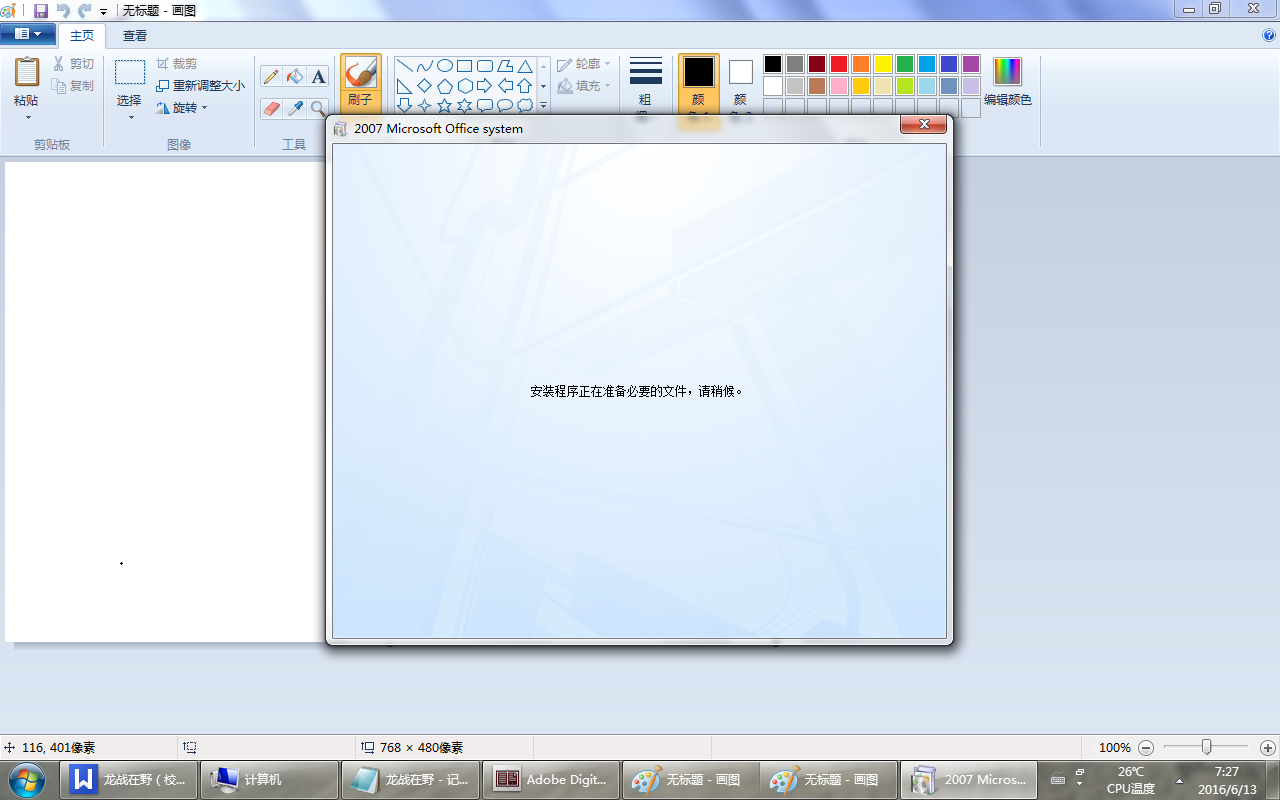
Task: Pick the straight line shape
Action: [x=405, y=66]
